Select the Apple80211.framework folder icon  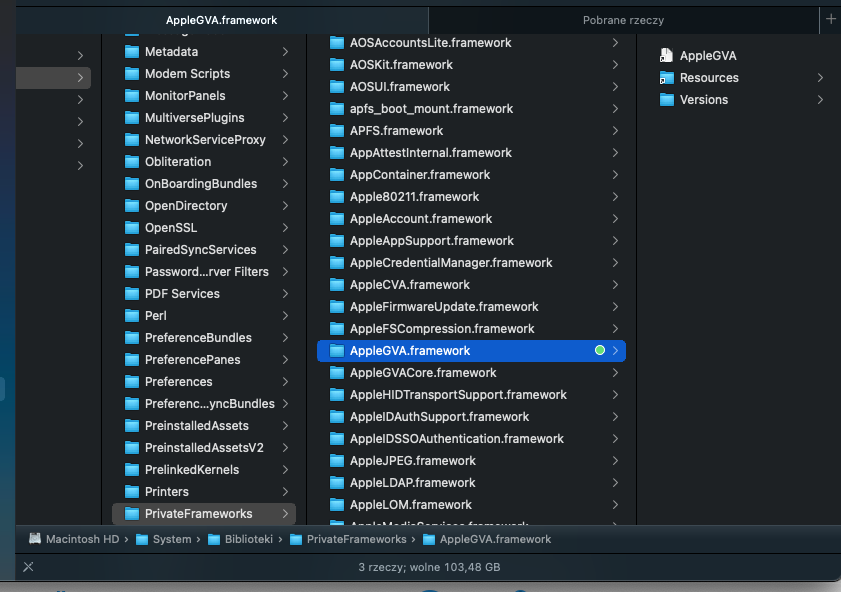pos(337,197)
